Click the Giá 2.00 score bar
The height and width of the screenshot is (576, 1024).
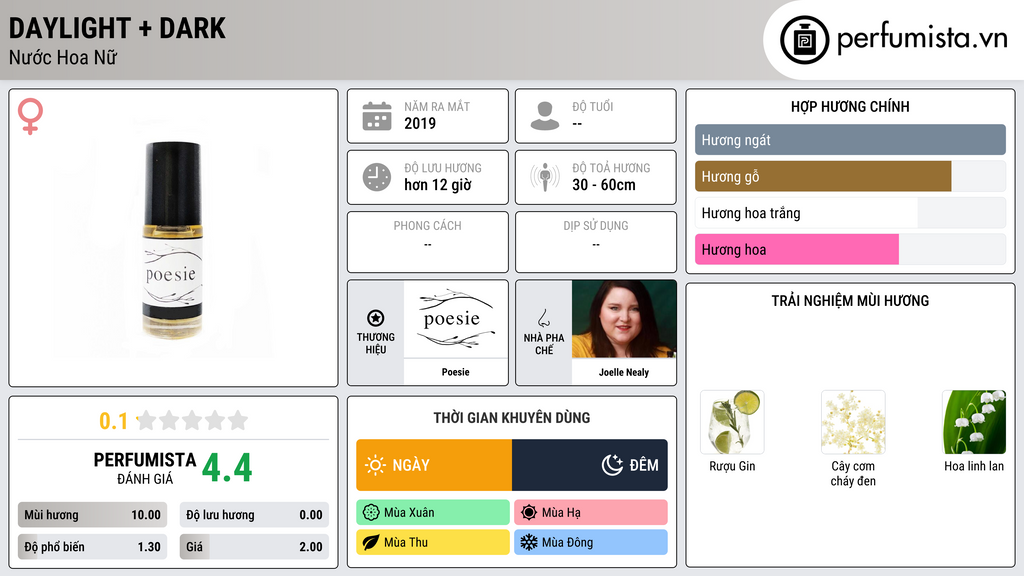pyautogui.click(x=254, y=547)
